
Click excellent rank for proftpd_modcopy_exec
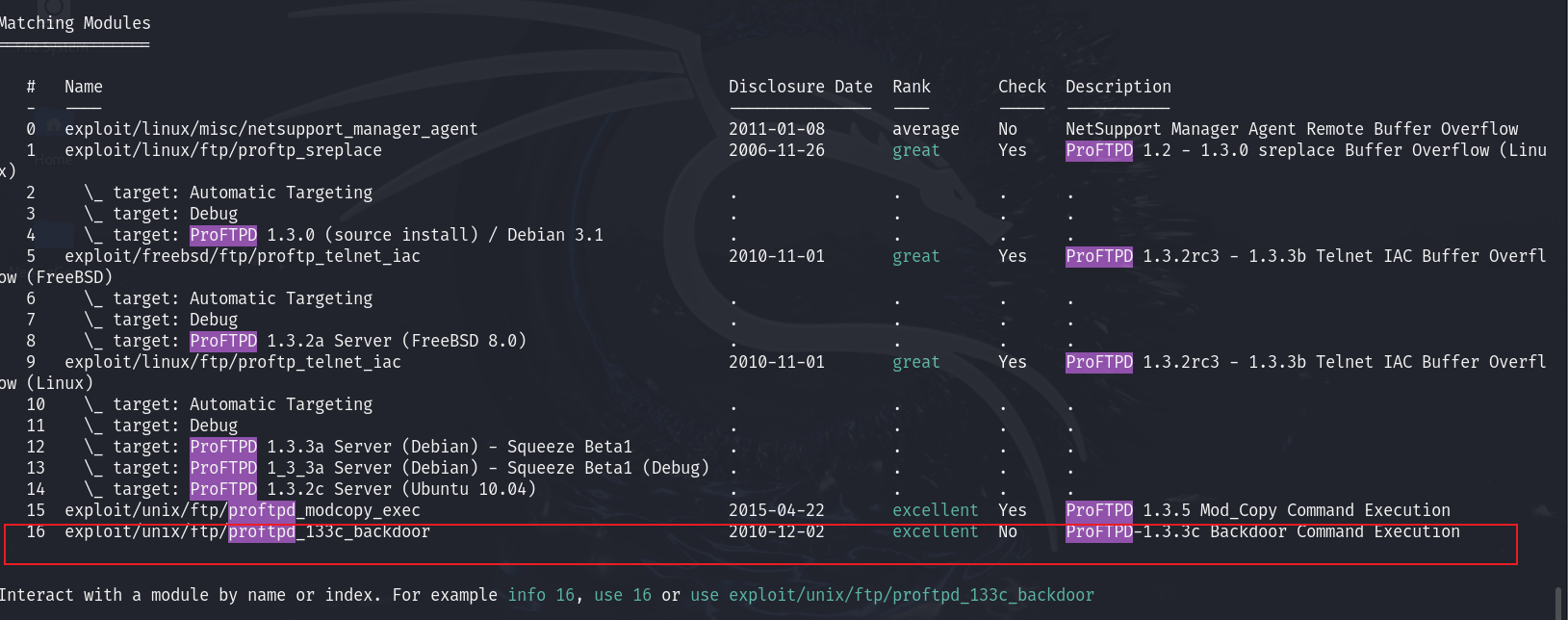click(936, 510)
